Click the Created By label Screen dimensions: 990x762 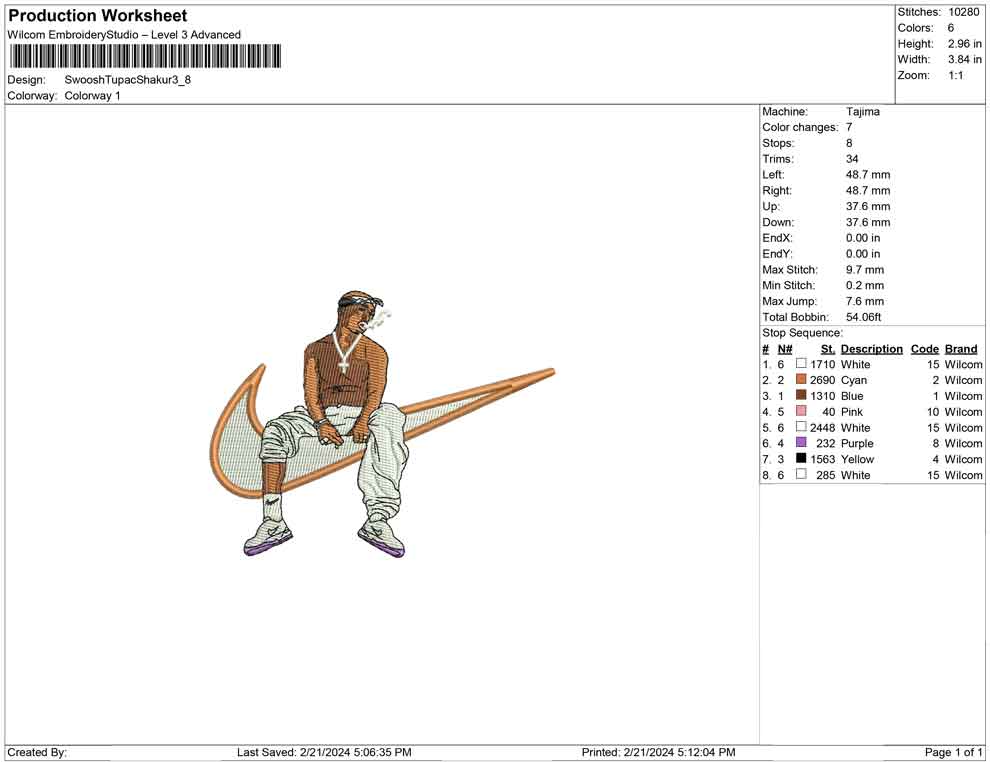click(37, 752)
